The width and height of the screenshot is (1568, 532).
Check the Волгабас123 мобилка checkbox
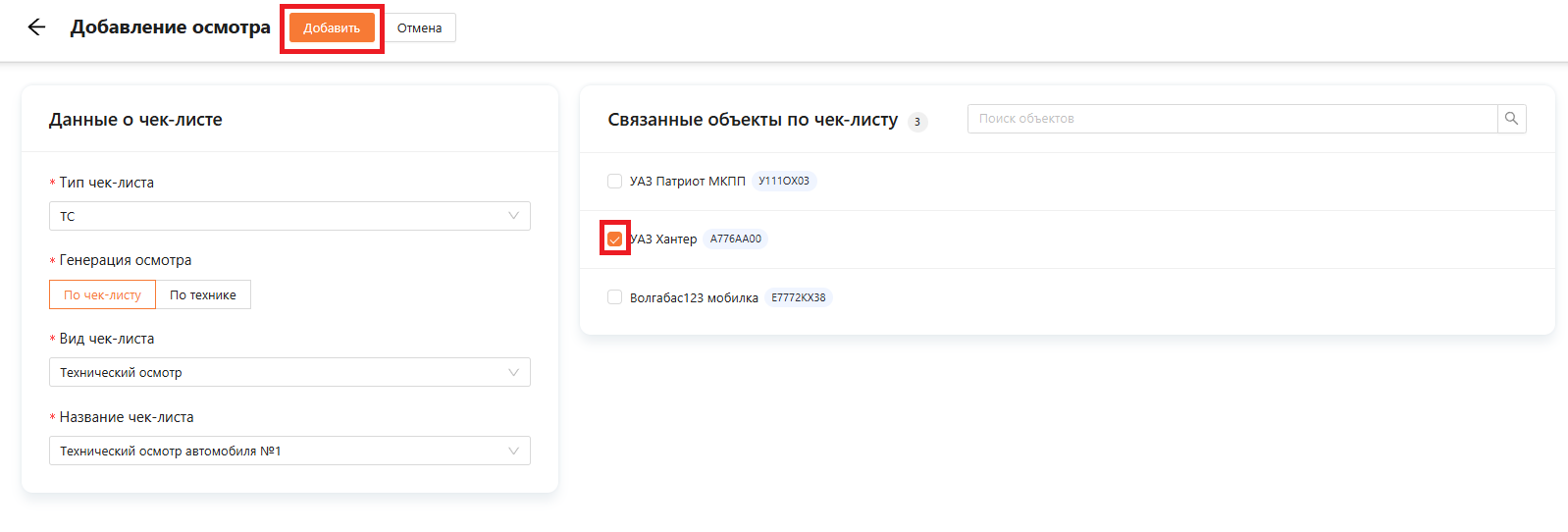(614, 297)
